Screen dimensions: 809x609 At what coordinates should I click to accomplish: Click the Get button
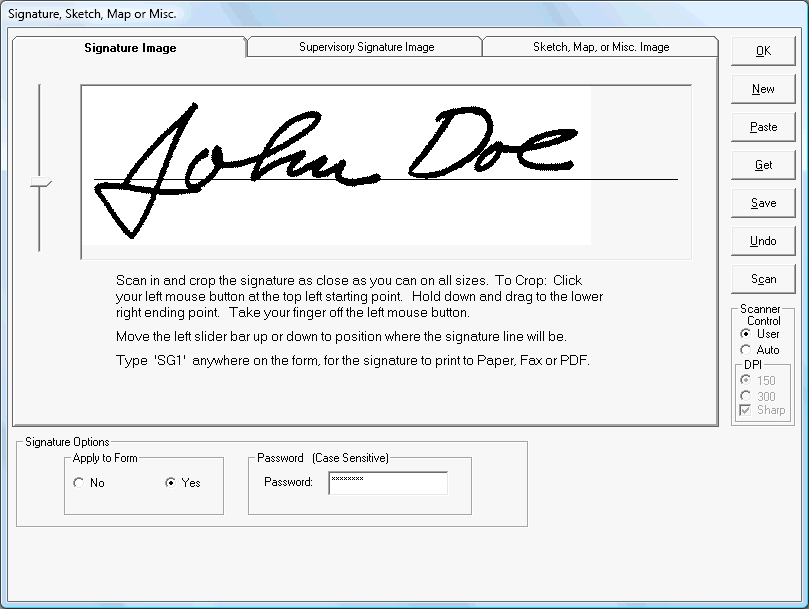763,165
